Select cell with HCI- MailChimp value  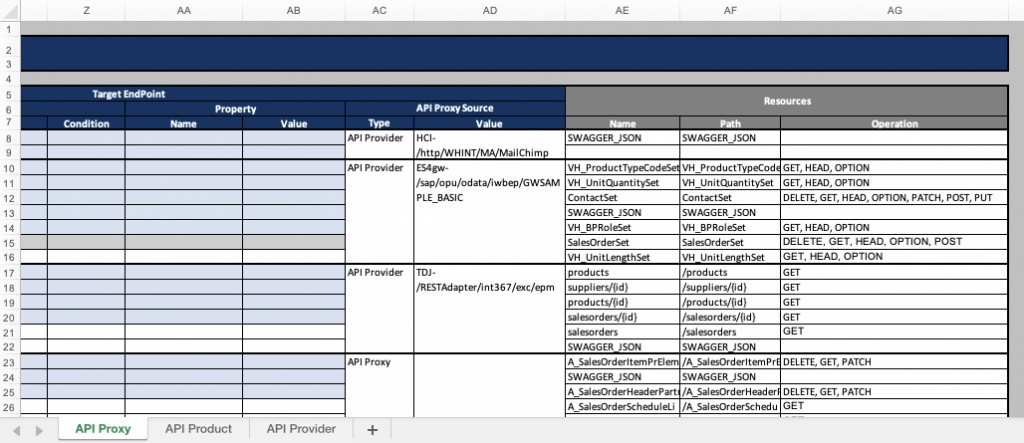(489, 144)
